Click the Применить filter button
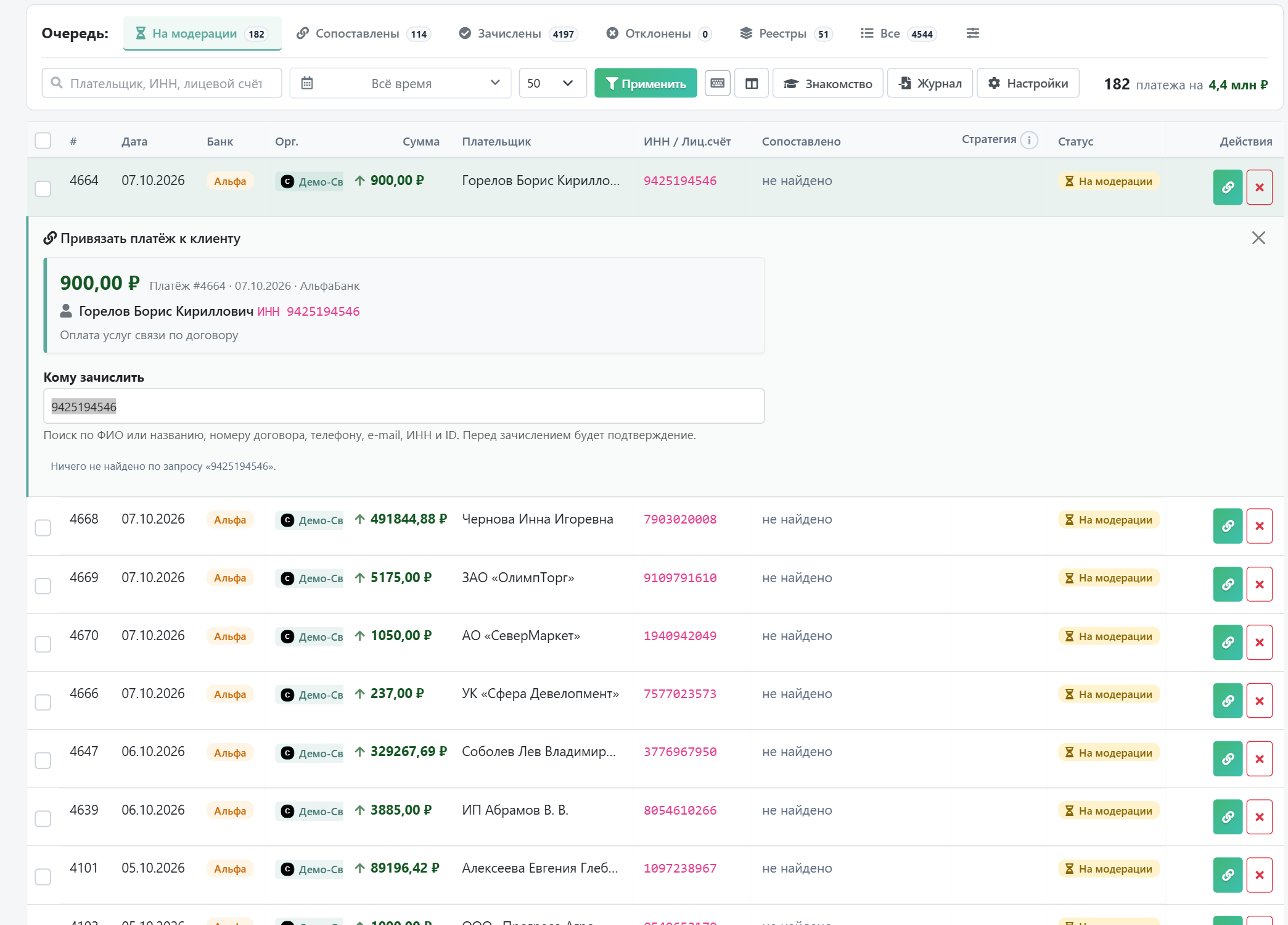Viewport: 1288px width, 925px height. [646, 83]
